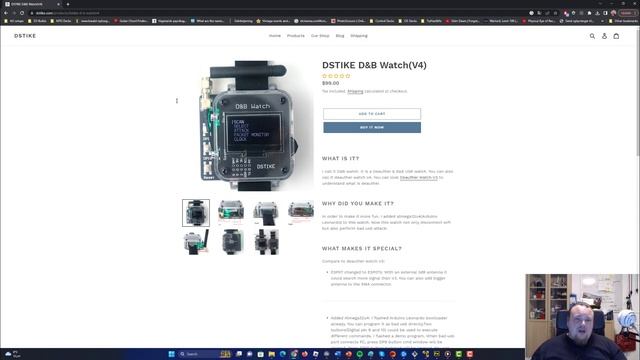
Task: Click the five-star product rating
Action: [336, 76]
